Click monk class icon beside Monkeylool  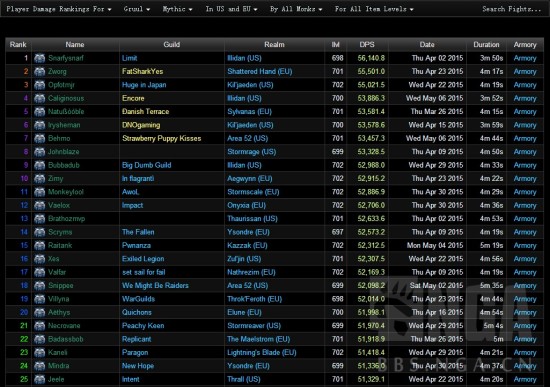pyautogui.click(x=40, y=192)
